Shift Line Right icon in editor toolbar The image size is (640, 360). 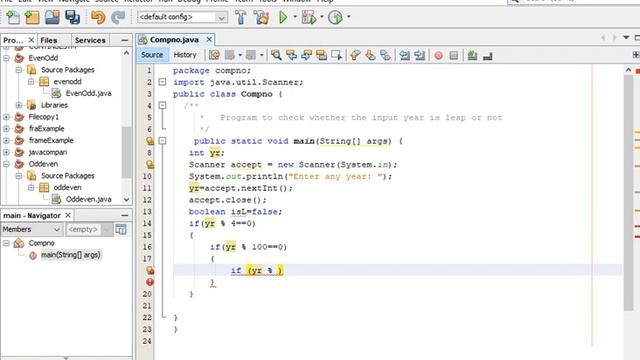(419, 55)
